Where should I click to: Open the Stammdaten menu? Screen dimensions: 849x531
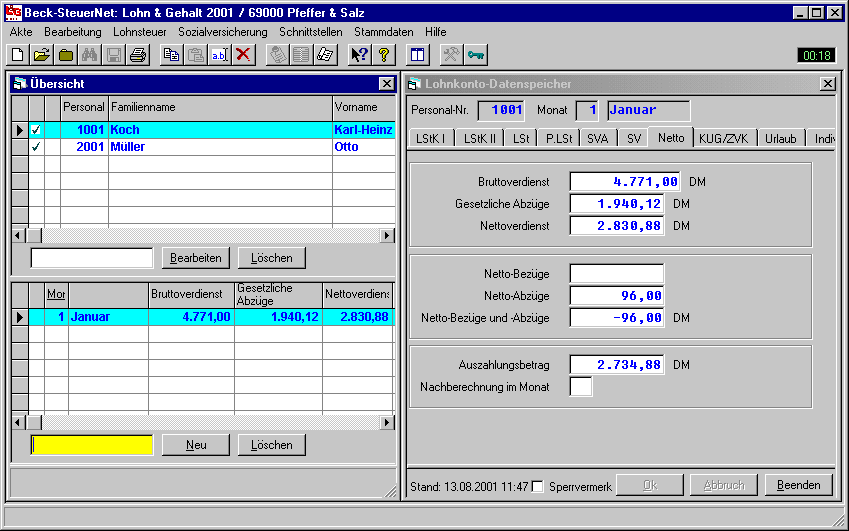(x=384, y=32)
